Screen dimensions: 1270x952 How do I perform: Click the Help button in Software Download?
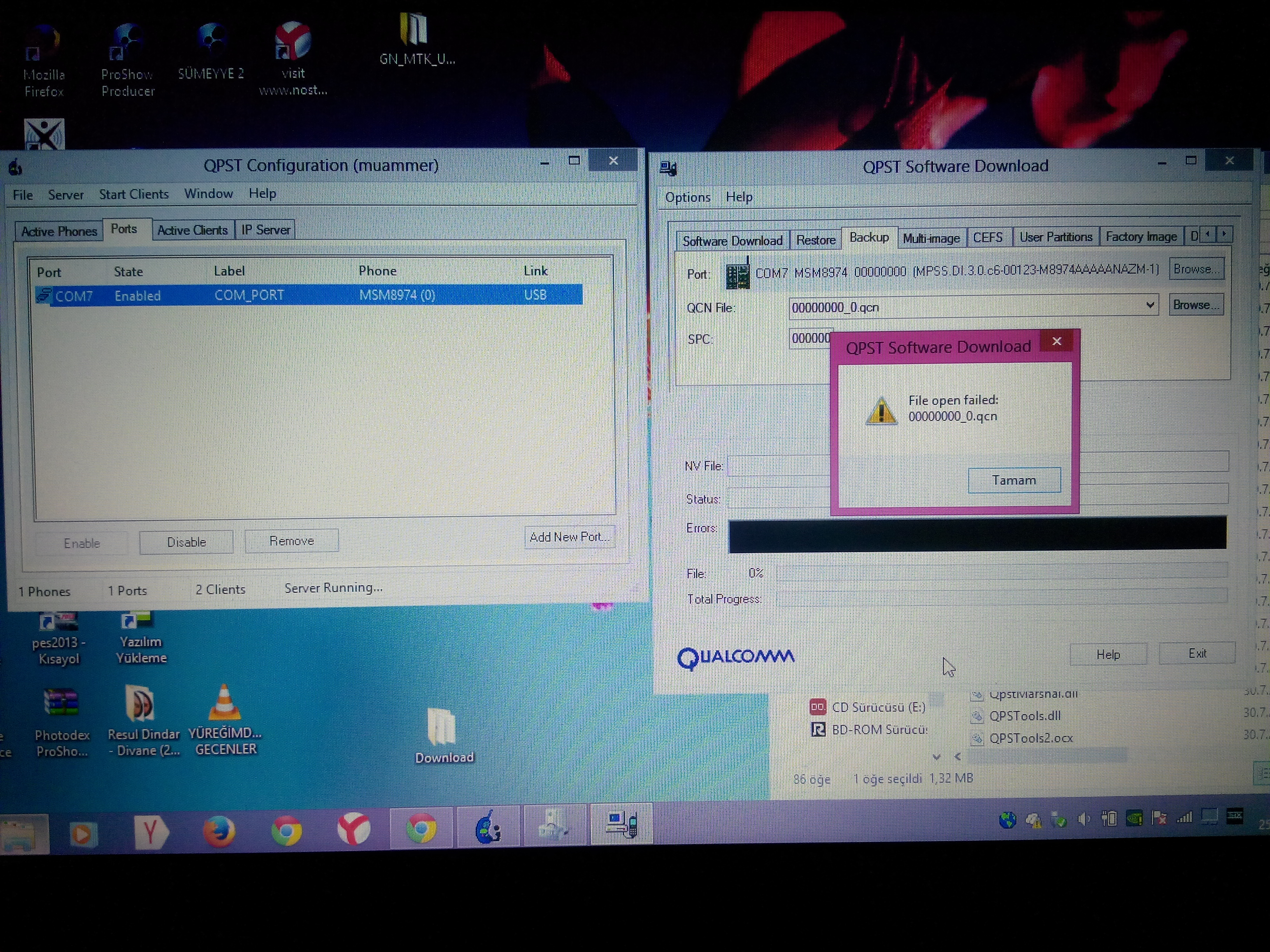[x=1107, y=654]
